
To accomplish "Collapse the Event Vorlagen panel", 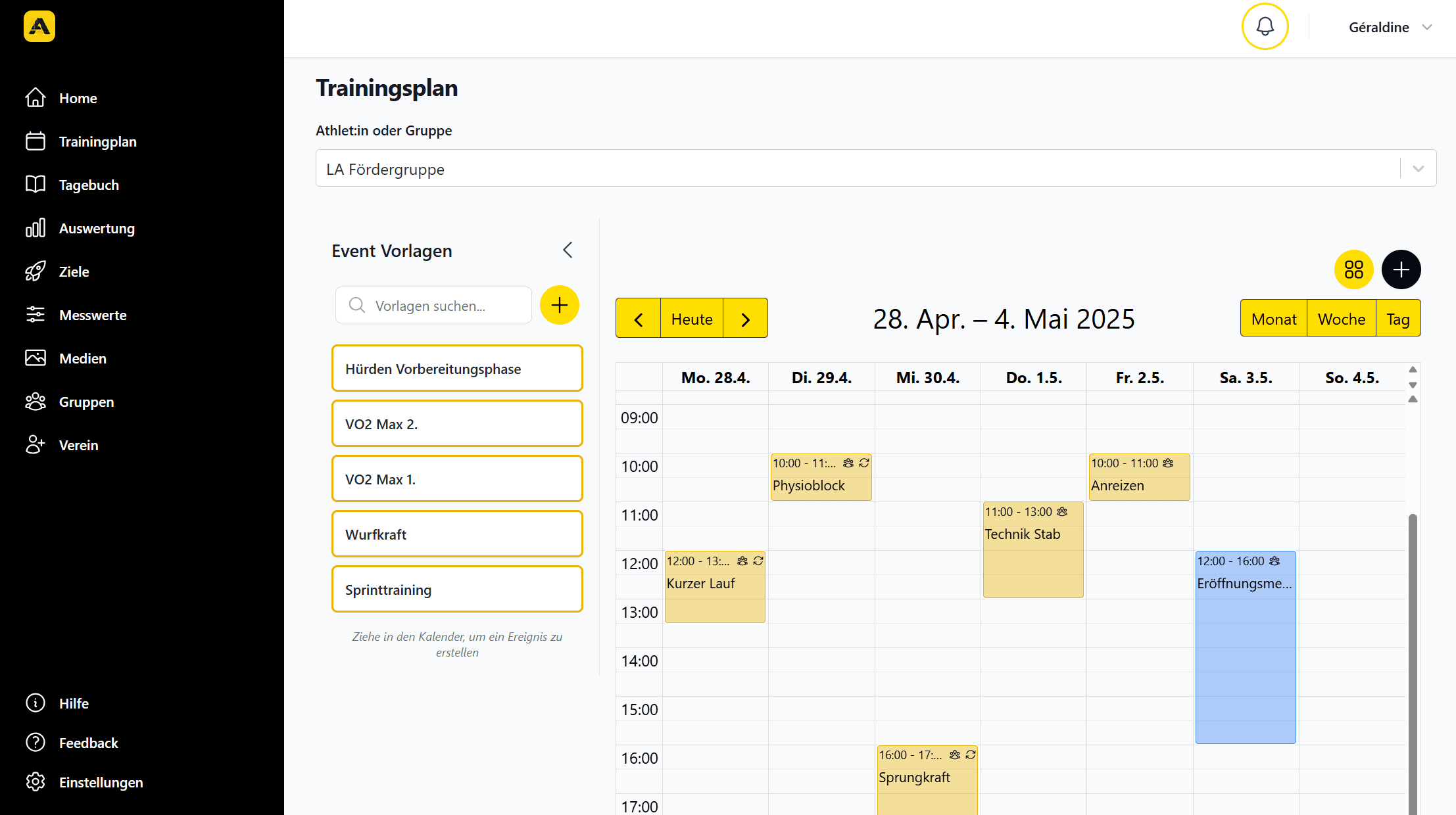I will click(568, 250).
